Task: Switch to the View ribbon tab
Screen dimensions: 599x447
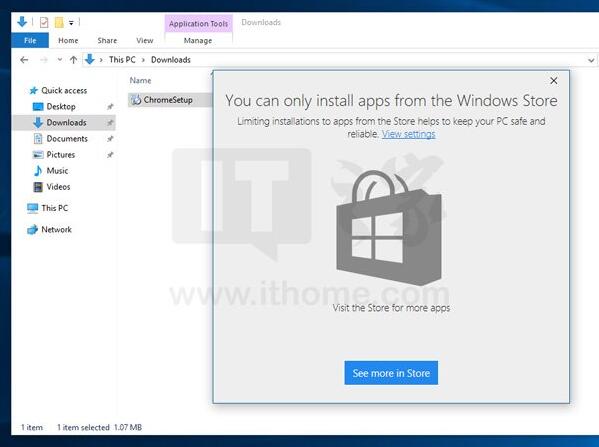Action: click(144, 40)
